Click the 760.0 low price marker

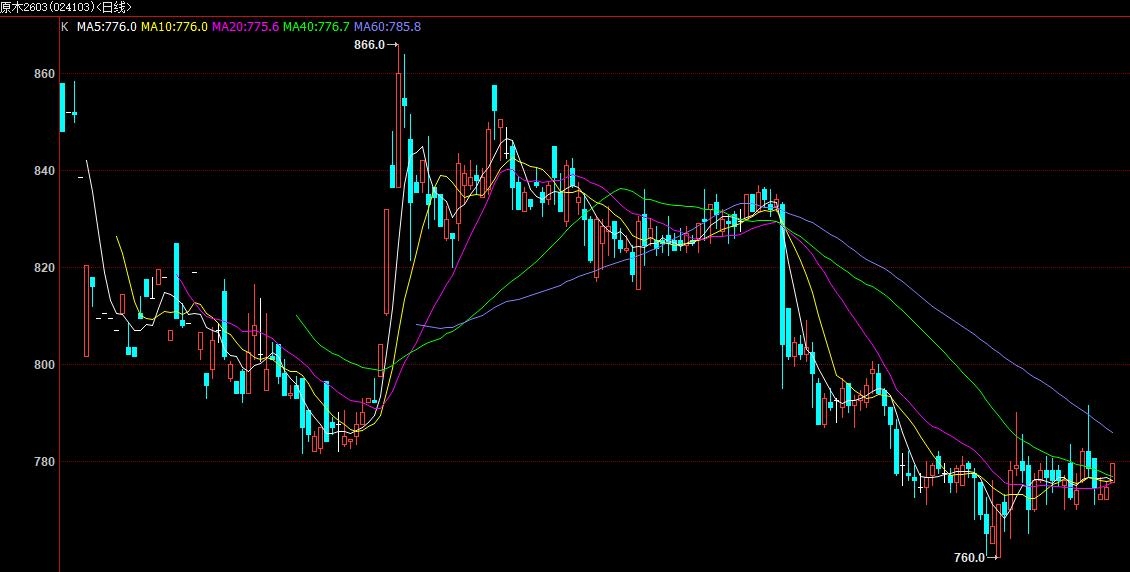pos(969,557)
